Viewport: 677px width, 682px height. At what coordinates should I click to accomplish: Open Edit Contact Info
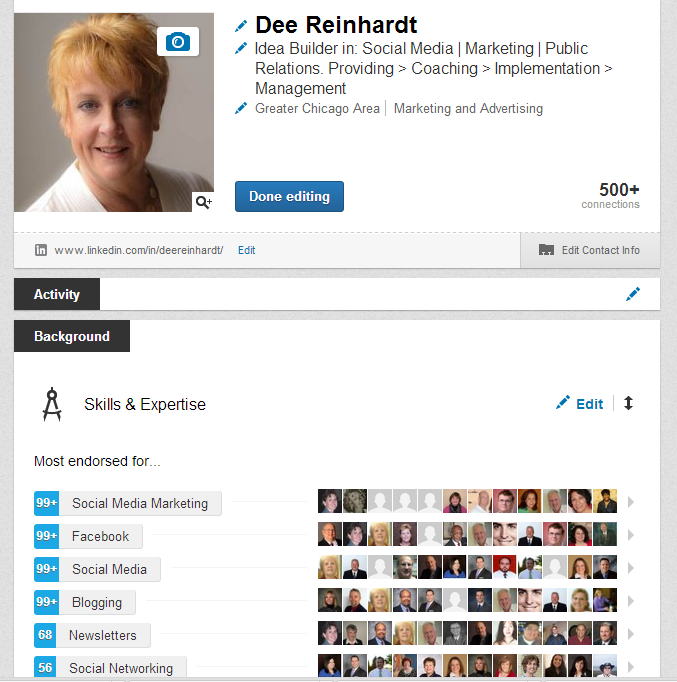(590, 250)
